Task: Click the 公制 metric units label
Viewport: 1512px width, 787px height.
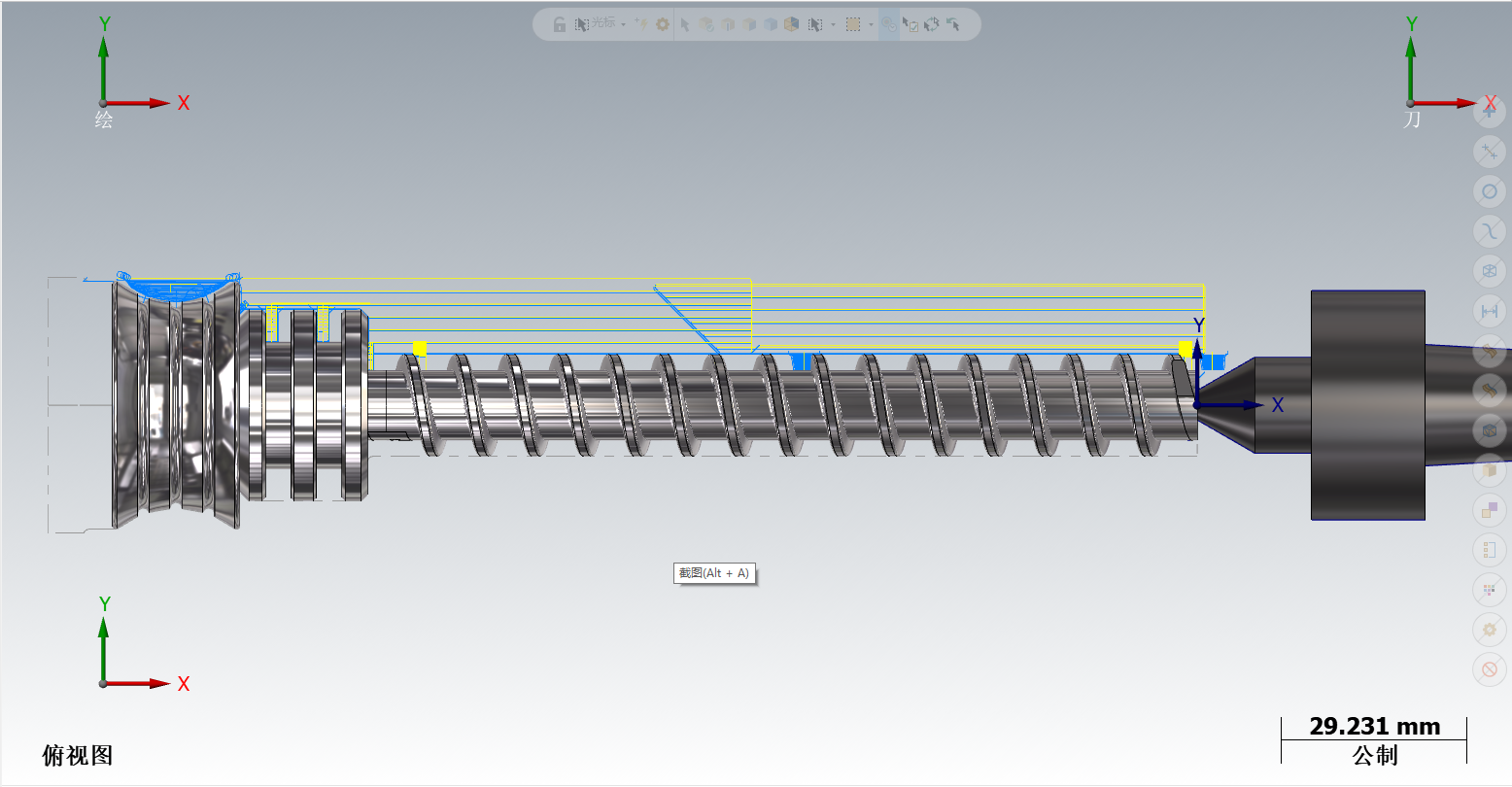Action: click(1374, 755)
